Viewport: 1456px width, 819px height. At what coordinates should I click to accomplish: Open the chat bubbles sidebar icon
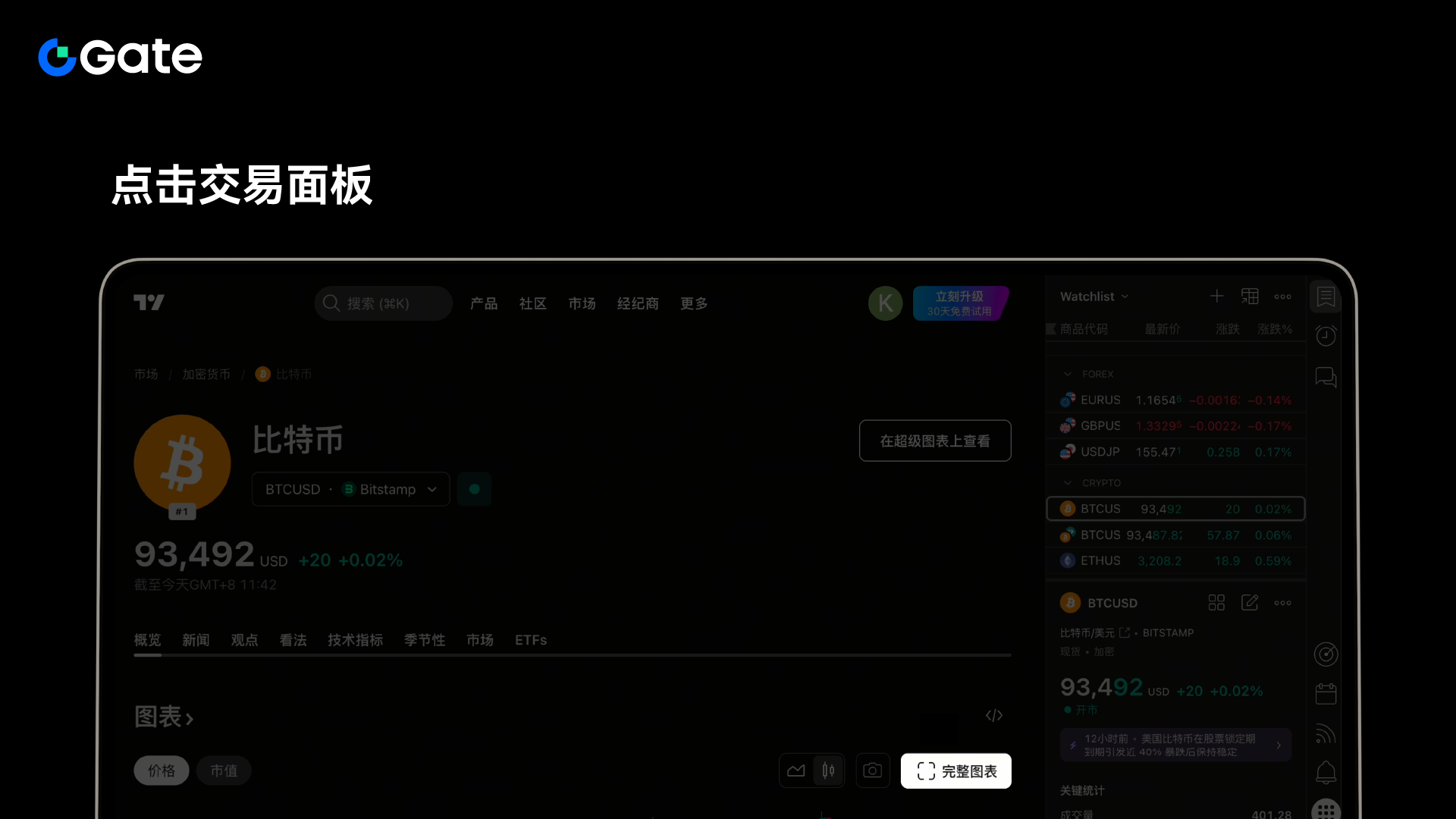pyautogui.click(x=1326, y=377)
